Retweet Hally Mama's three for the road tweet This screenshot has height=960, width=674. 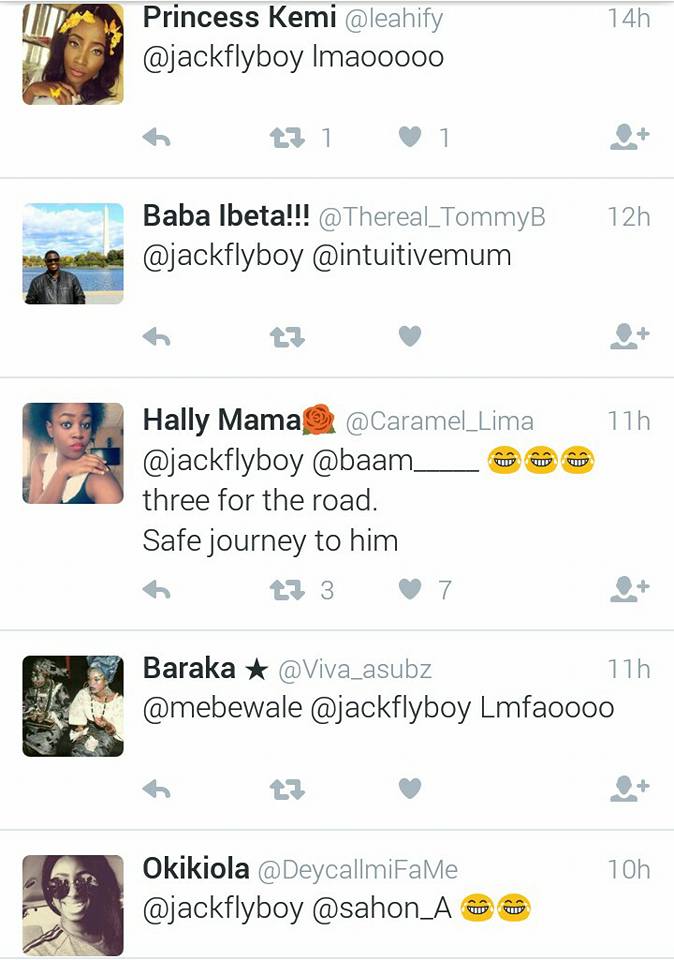[x=287, y=590]
